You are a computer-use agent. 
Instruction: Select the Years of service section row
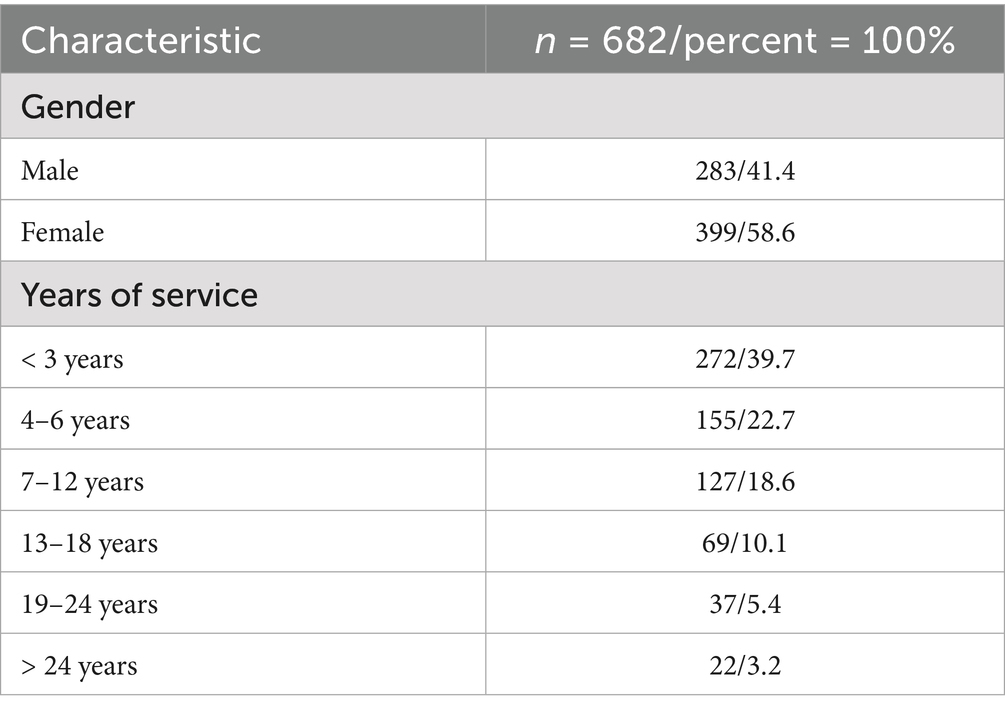tap(140, 295)
